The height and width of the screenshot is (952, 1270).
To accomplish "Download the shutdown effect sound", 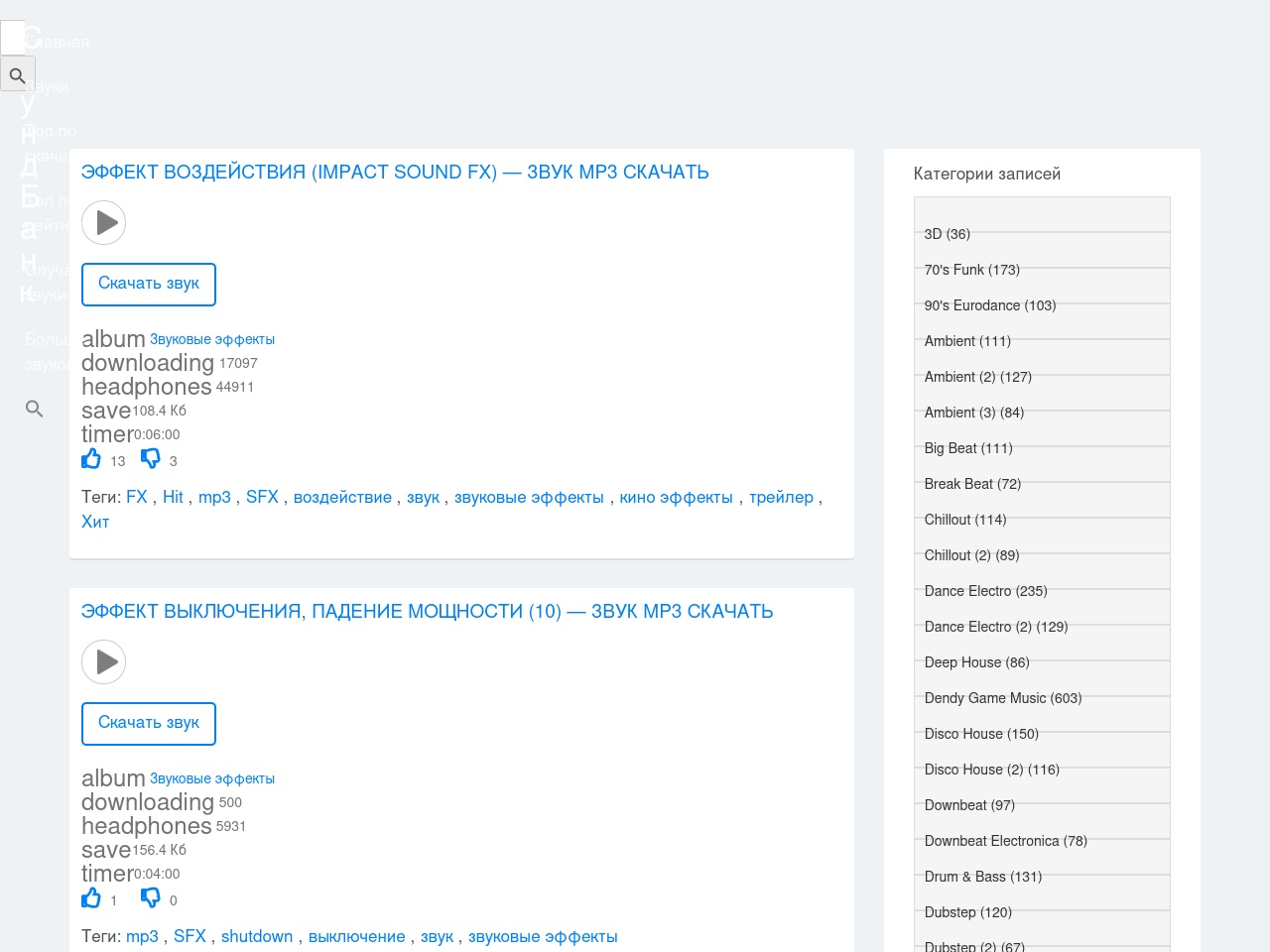I will click(x=149, y=724).
